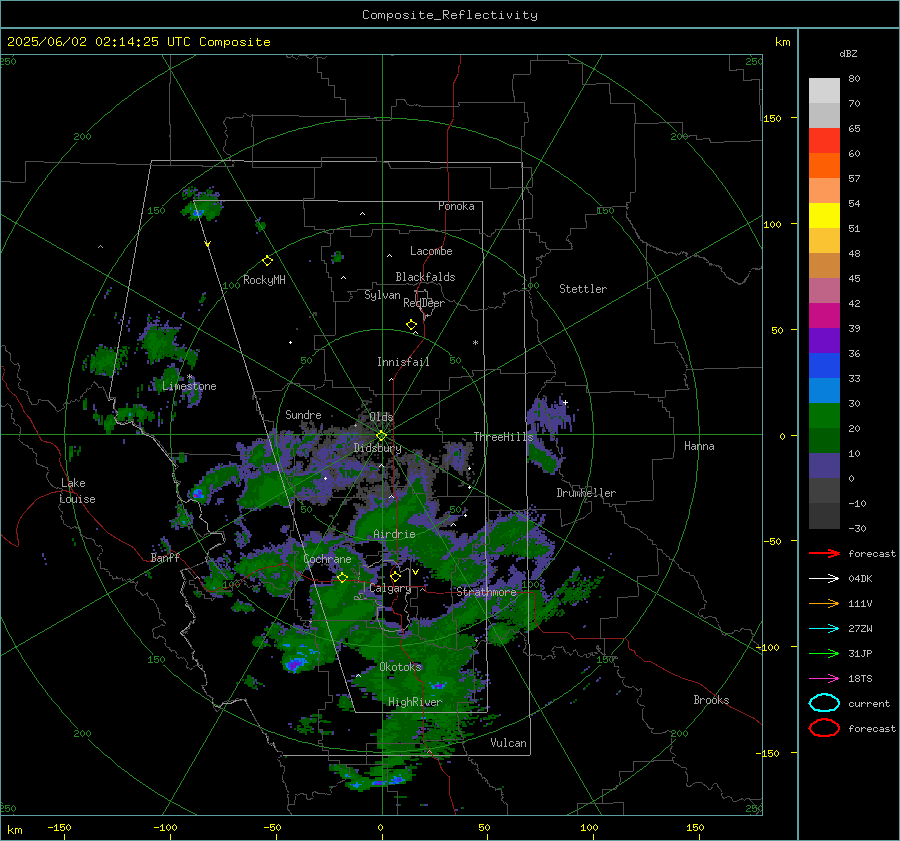
Task: Click the Sylvan label on map
Action: [x=382, y=295]
